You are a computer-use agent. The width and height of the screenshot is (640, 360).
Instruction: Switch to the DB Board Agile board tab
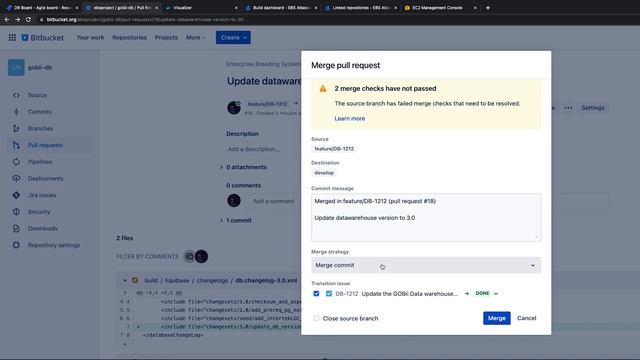[x=42, y=8]
